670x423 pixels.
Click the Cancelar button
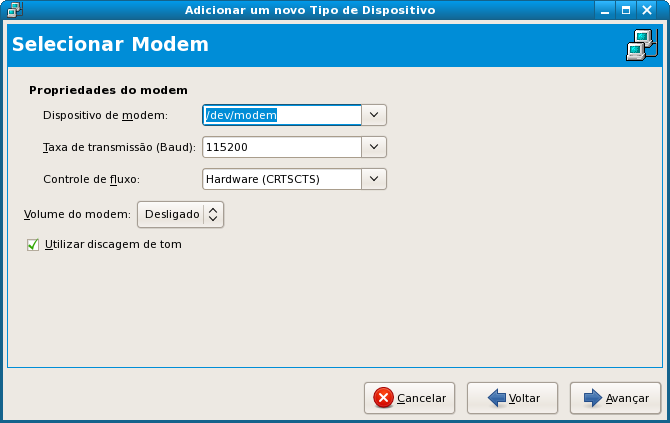409,398
